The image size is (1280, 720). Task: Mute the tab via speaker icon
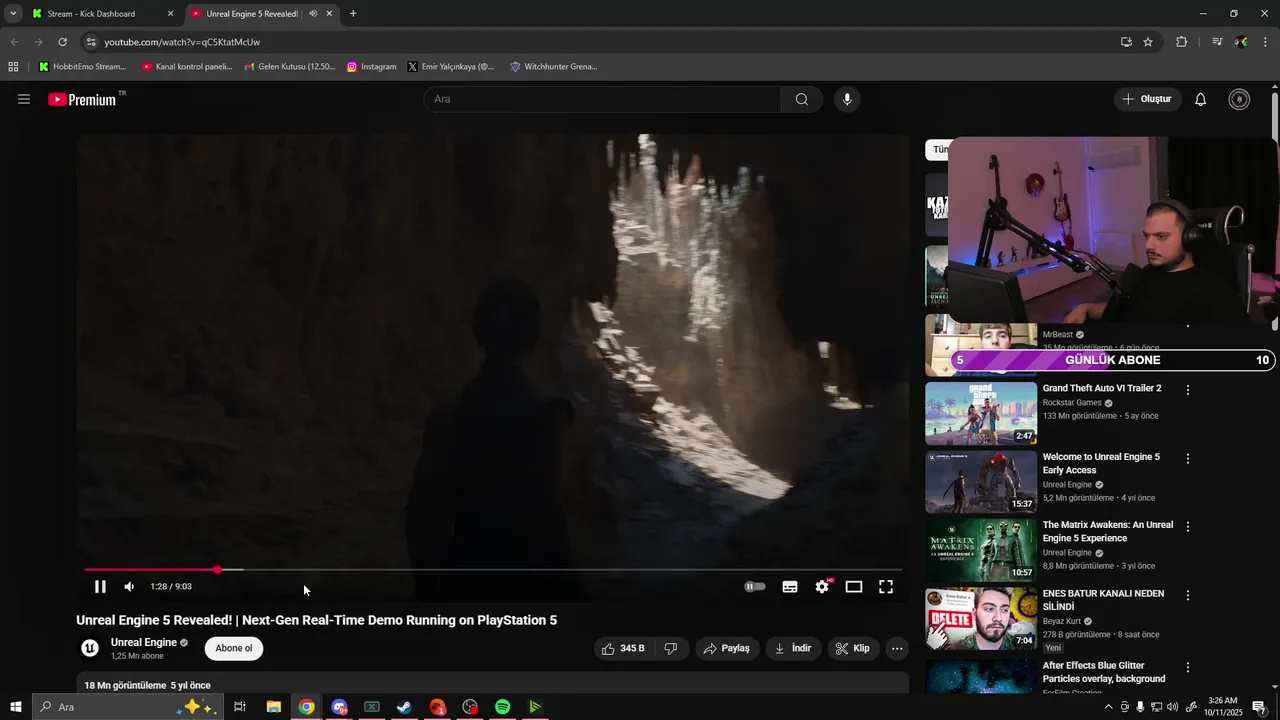click(x=313, y=14)
